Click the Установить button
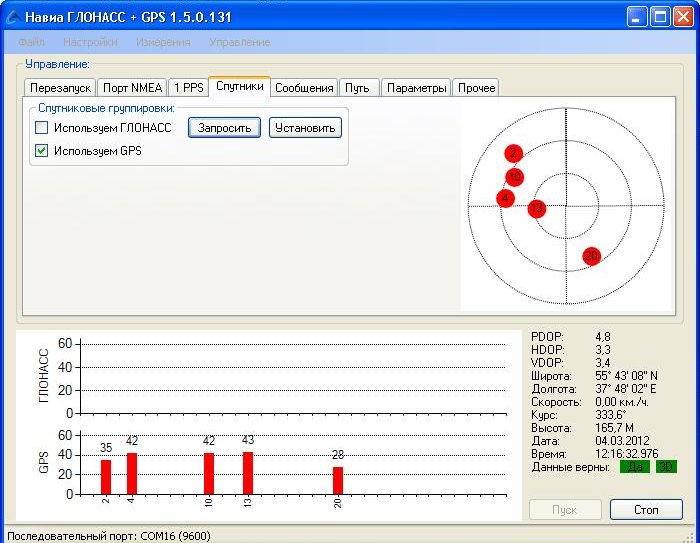Screen dimensions: 700x543 (x=305, y=128)
